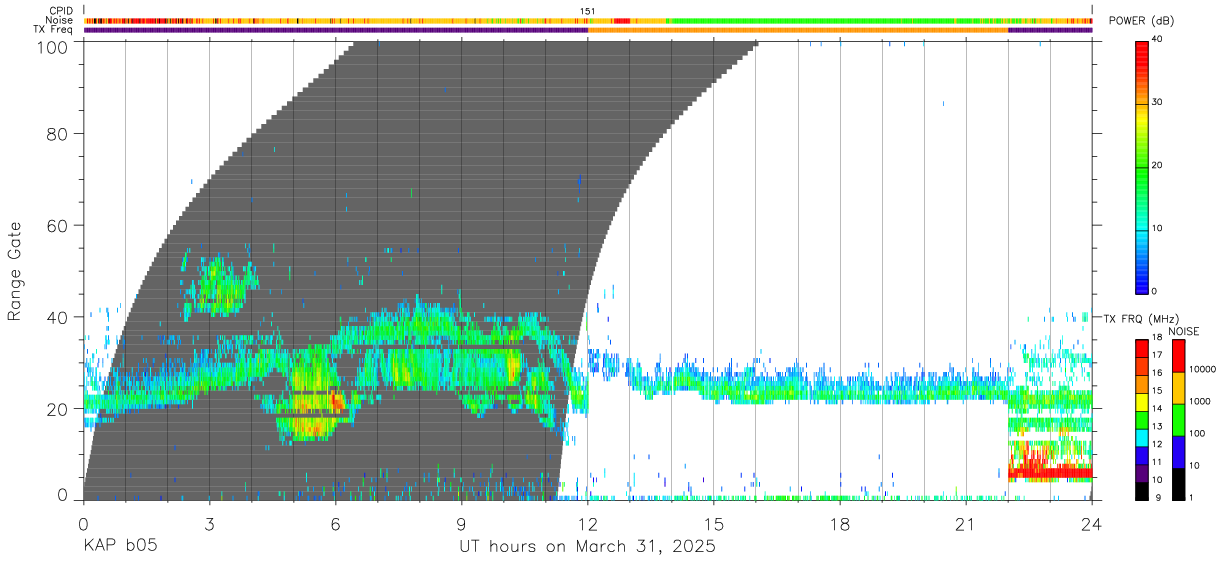1228x567 pixels.
Task: Click UT hour tick 6
Action: (x=335, y=525)
